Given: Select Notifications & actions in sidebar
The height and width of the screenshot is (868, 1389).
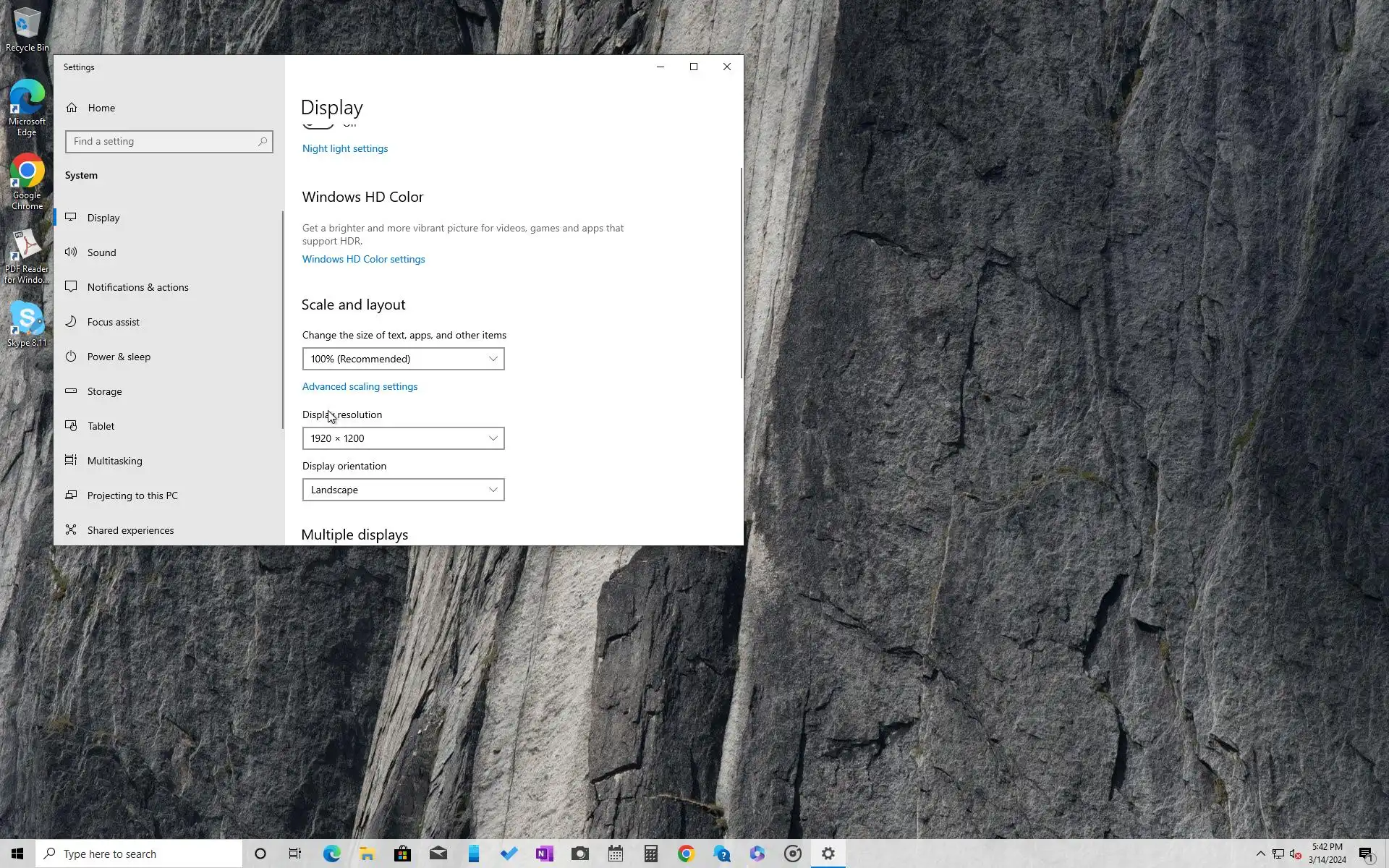Looking at the screenshot, I should click(x=137, y=287).
